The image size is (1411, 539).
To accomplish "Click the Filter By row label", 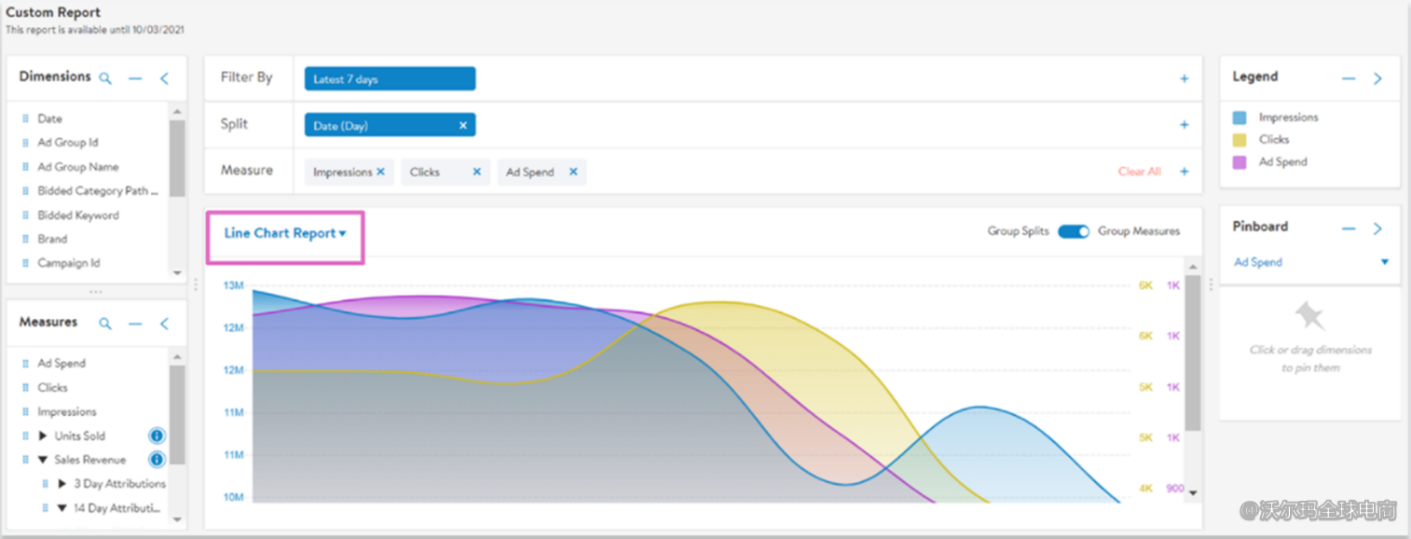I will pos(246,78).
